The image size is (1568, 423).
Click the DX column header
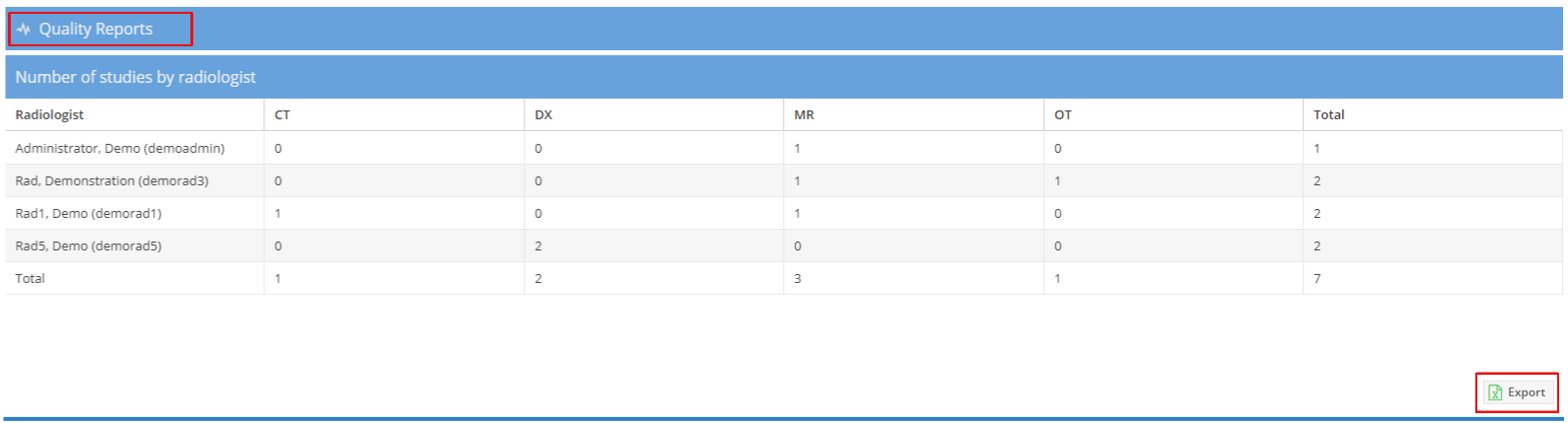pyautogui.click(x=543, y=114)
